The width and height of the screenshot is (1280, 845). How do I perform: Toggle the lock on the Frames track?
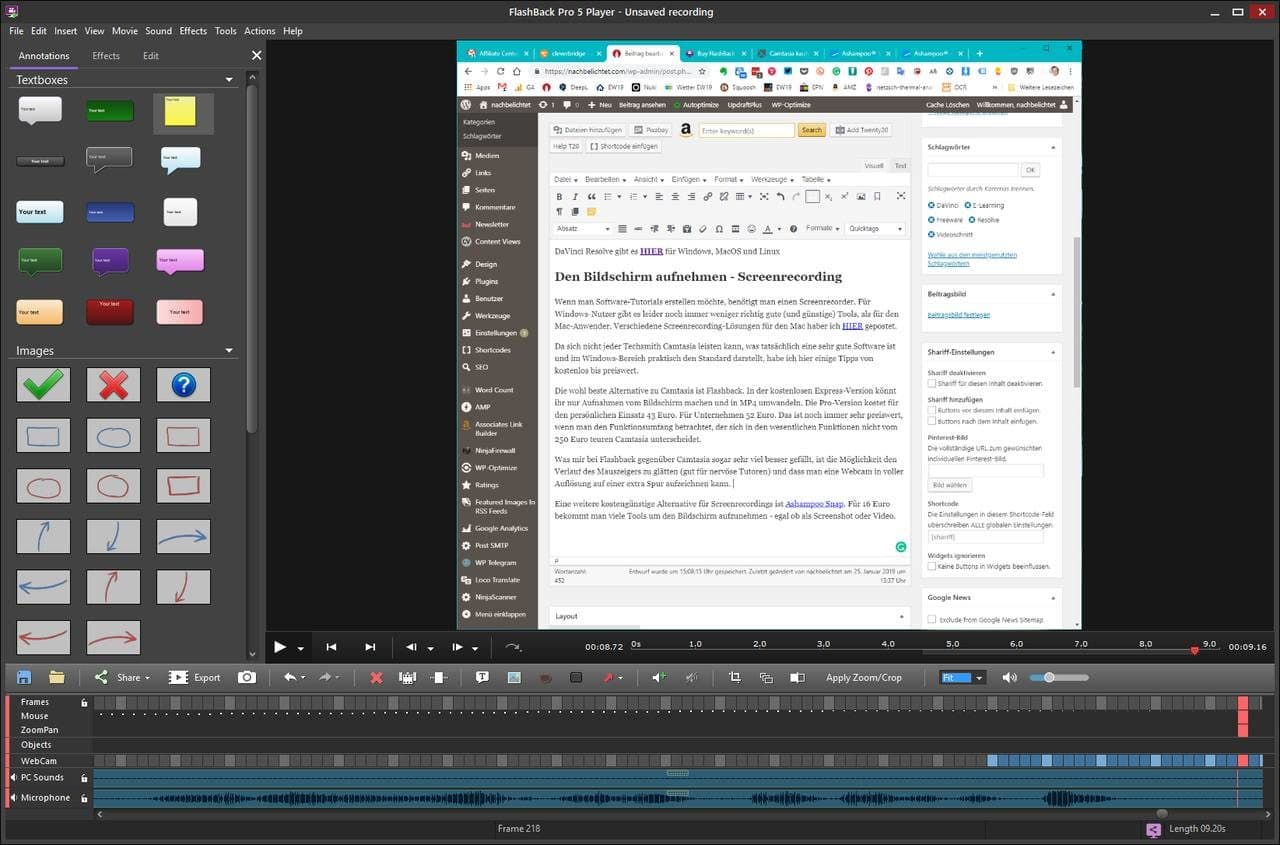click(x=84, y=703)
